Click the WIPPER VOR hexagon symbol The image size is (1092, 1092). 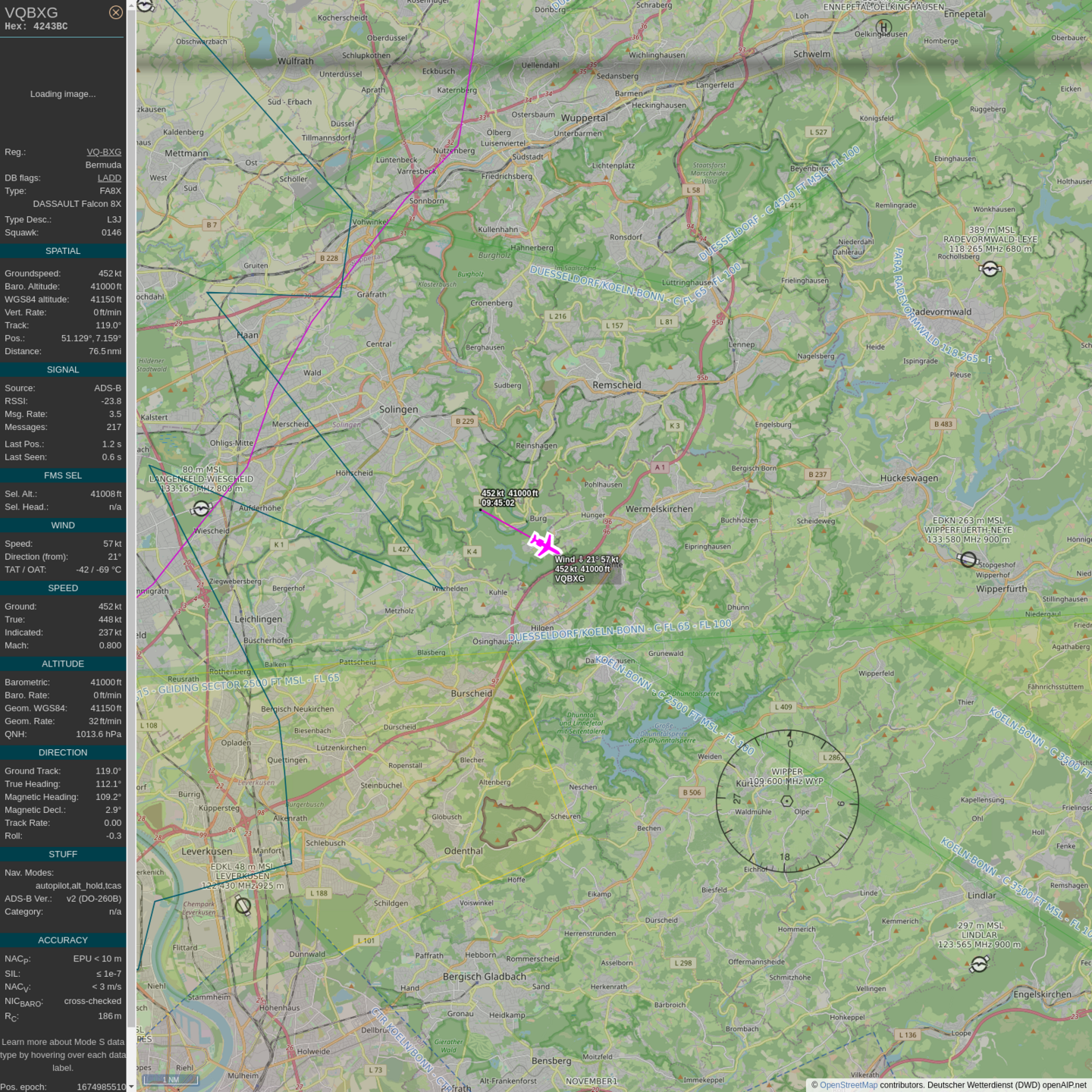pos(786,801)
